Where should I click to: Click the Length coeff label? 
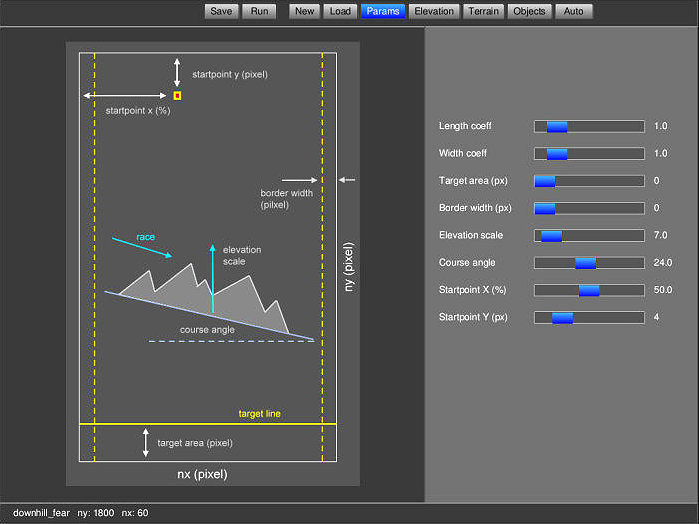(x=465, y=126)
